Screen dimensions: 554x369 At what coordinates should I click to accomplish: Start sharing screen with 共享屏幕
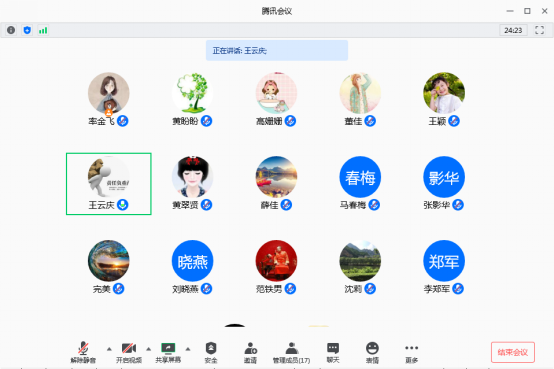(168, 352)
